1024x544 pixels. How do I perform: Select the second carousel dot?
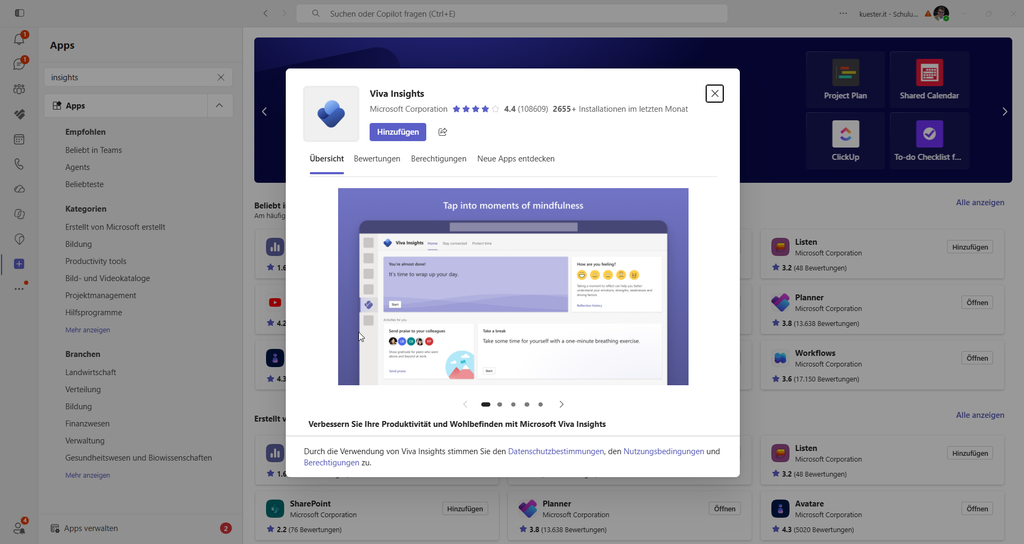click(x=500, y=404)
